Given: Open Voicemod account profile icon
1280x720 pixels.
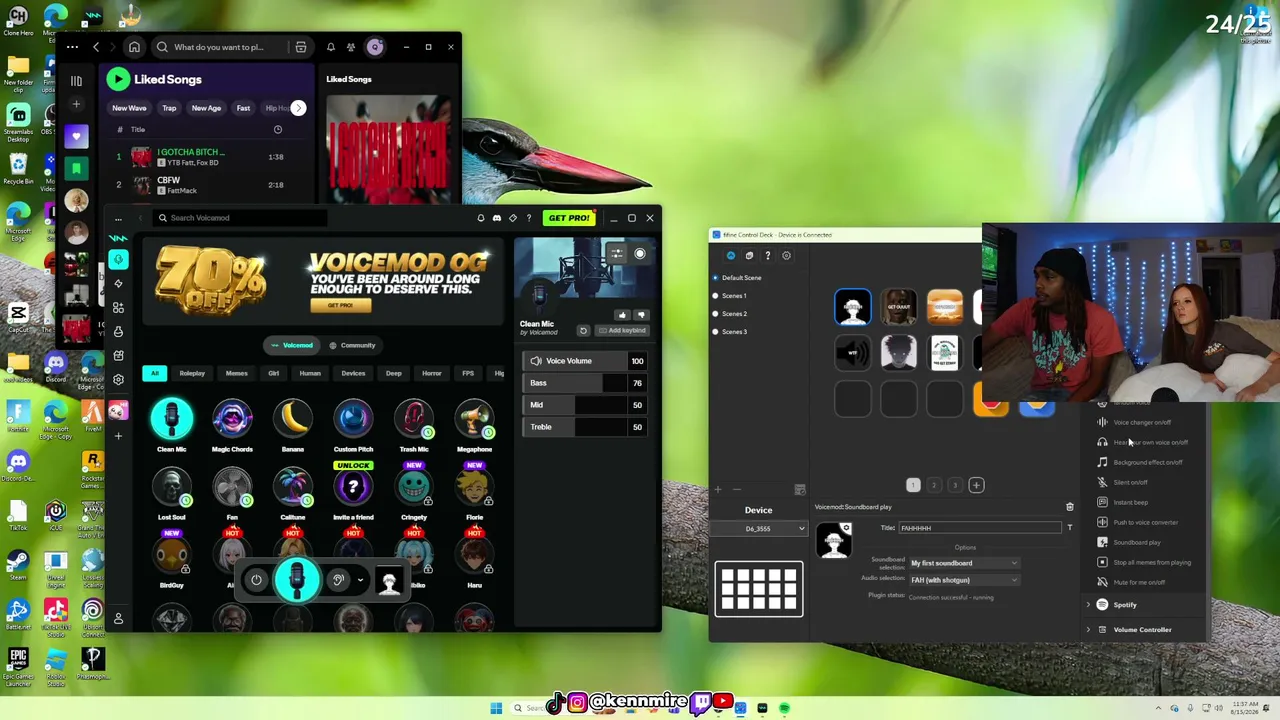Looking at the screenshot, I should pyautogui.click(x=118, y=619).
